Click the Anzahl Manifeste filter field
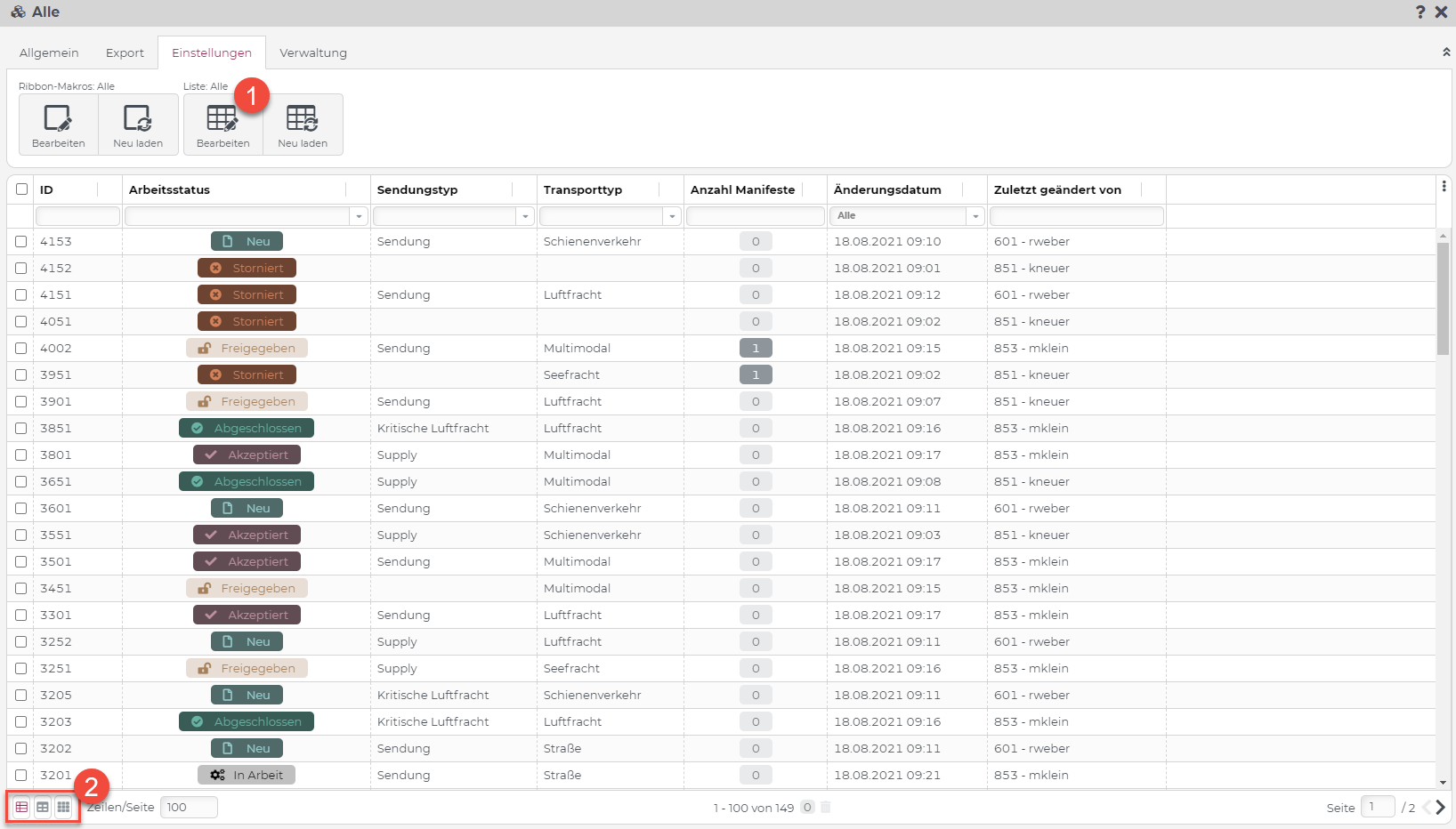The image size is (1456, 829). (x=756, y=216)
